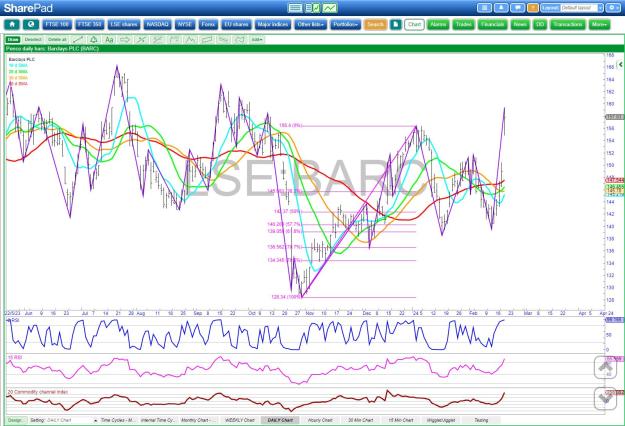Open the chat messages icon in header

coord(517,8)
